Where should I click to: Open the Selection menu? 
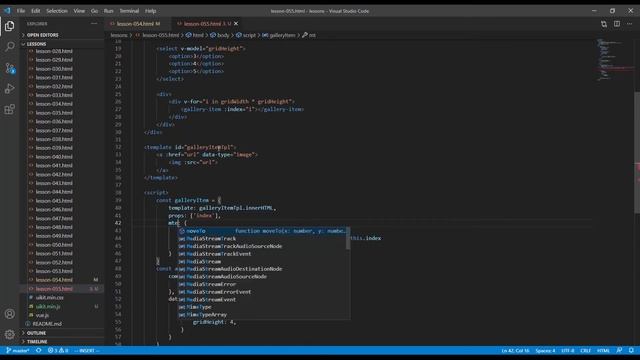pyautogui.click(x=57, y=11)
